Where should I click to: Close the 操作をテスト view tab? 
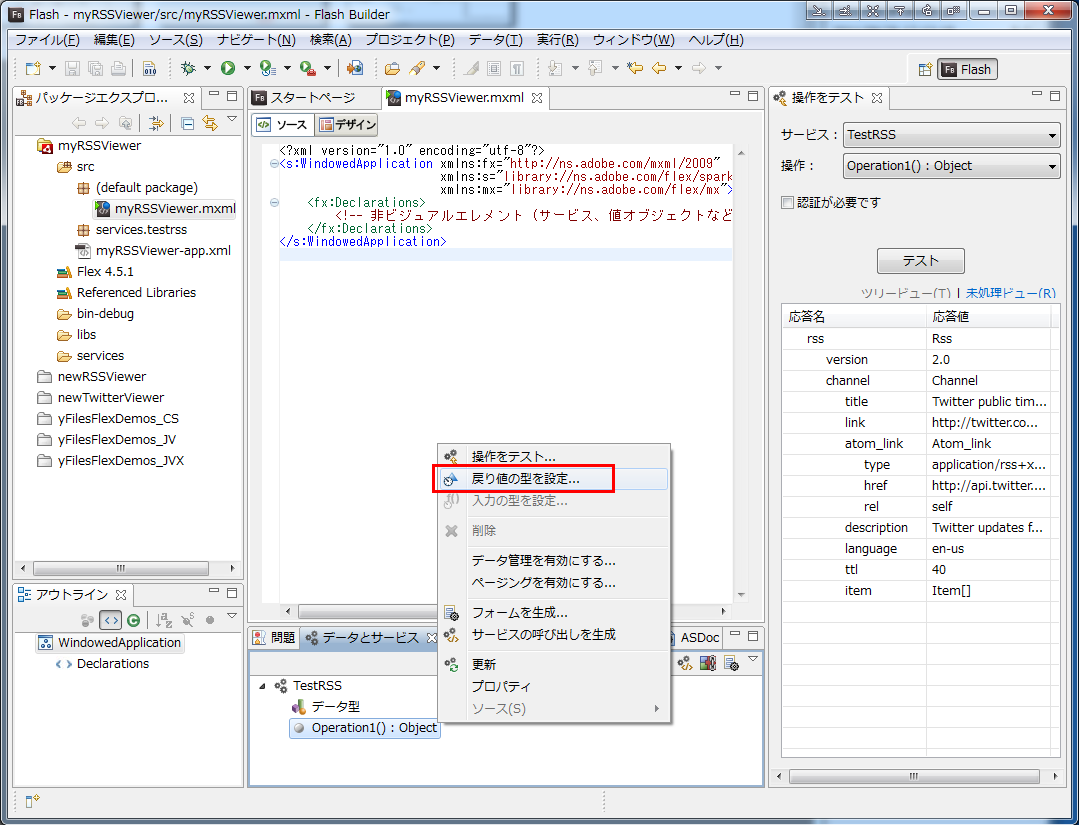[x=877, y=98]
